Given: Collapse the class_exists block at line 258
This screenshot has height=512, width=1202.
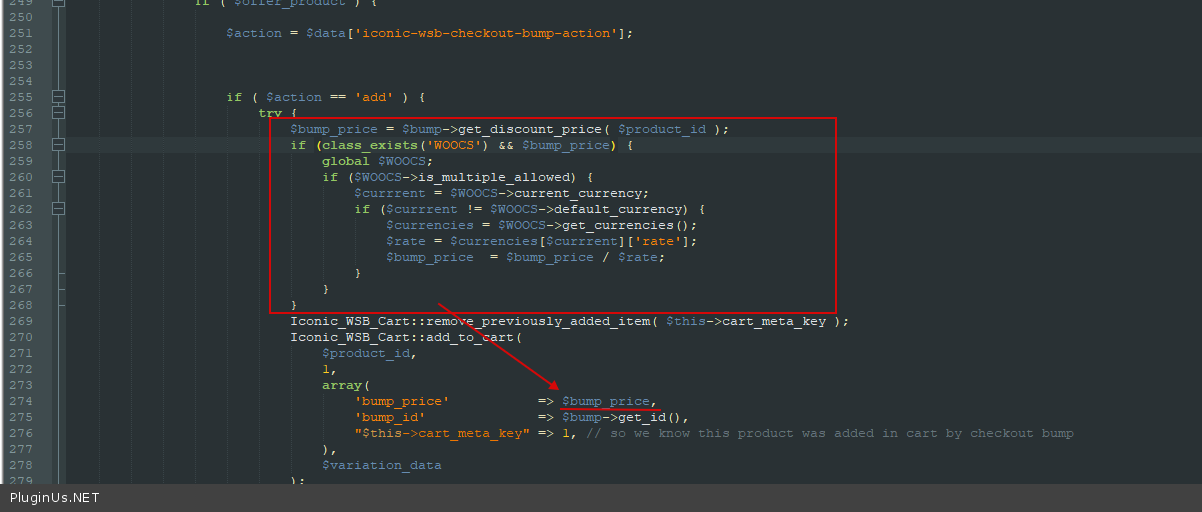Looking at the screenshot, I should (x=58, y=145).
